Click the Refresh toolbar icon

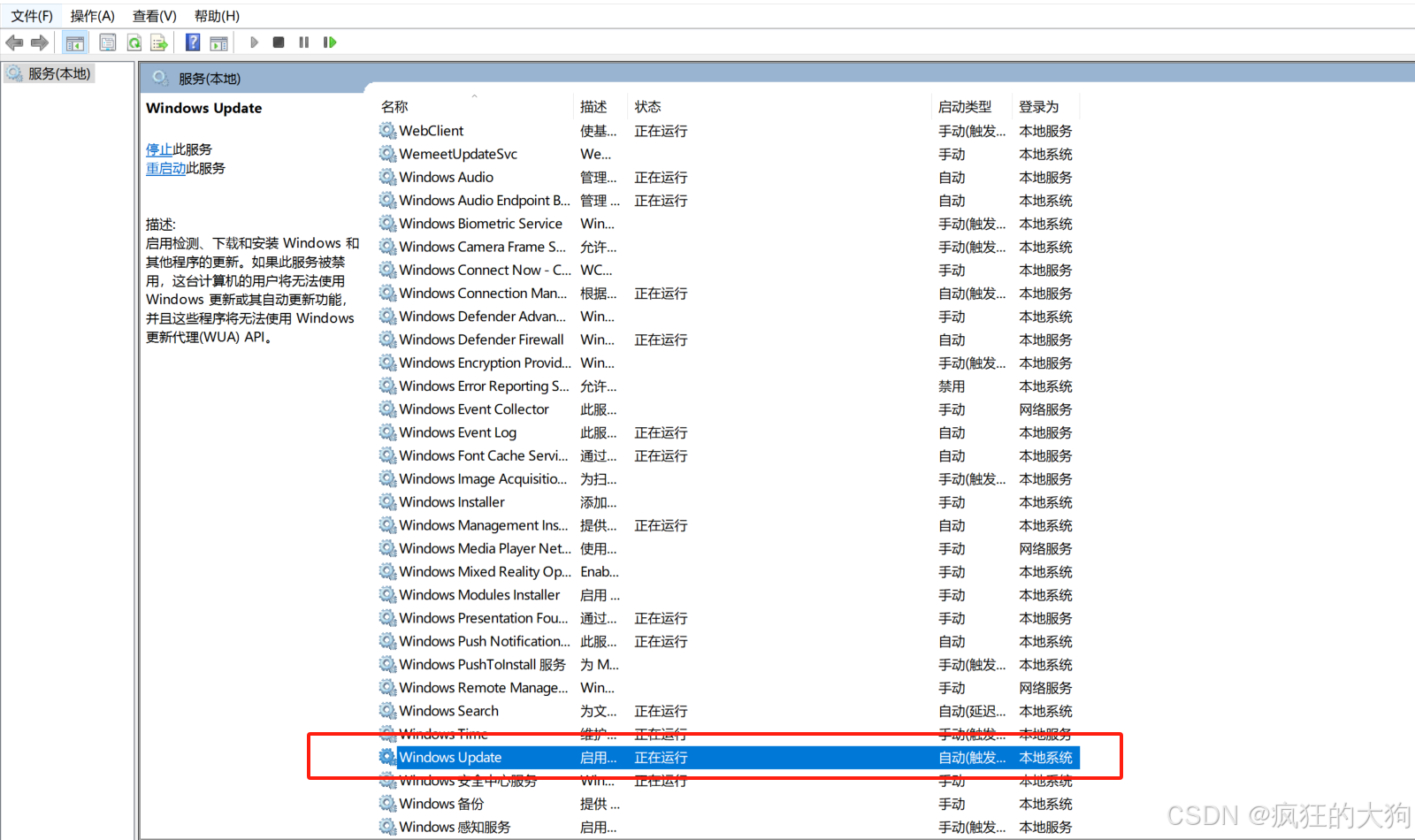(134, 42)
